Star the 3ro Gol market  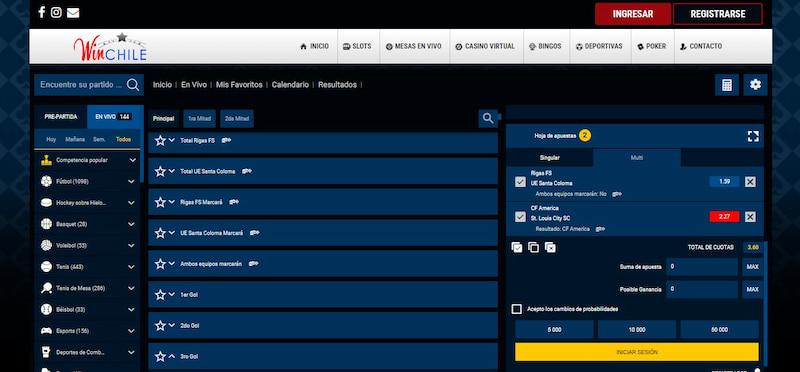160,357
